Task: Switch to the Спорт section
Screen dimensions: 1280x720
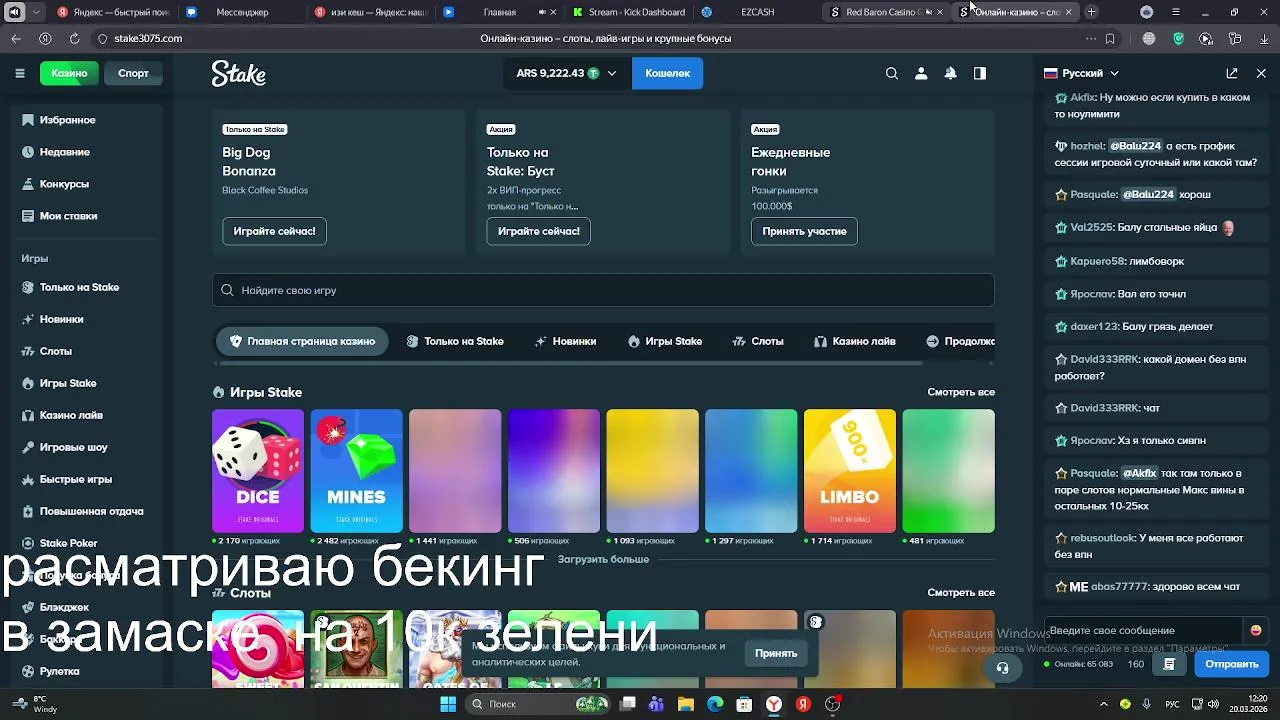Action: click(x=133, y=73)
